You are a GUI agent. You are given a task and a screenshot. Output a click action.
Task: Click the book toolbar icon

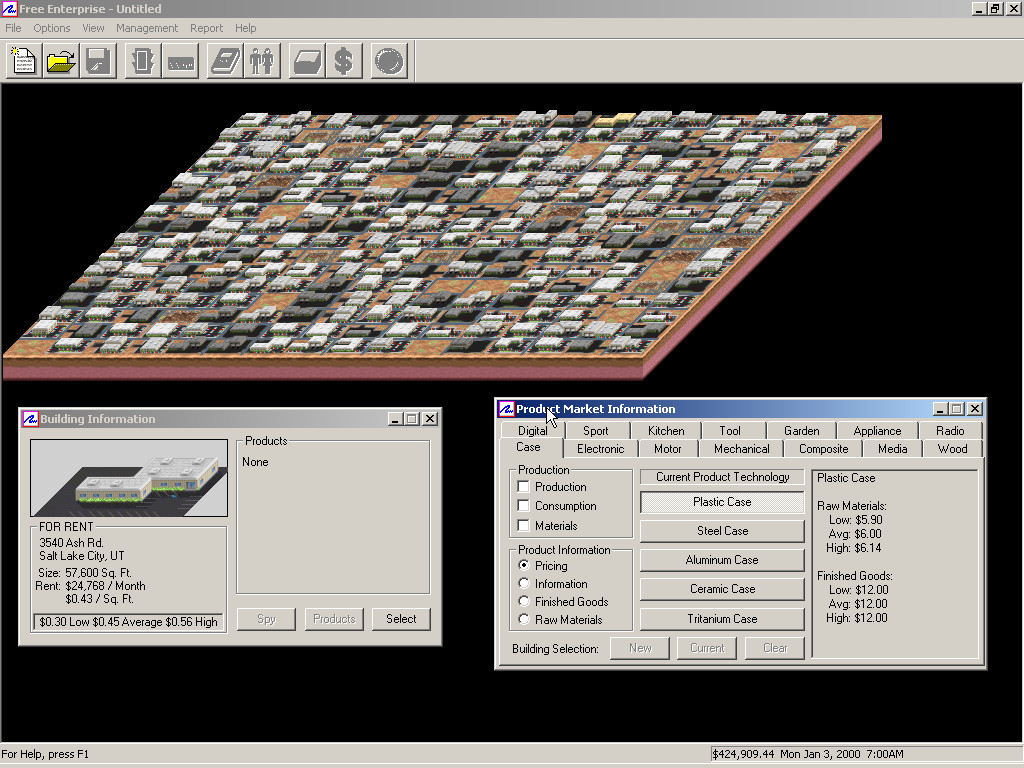[225, 61]
